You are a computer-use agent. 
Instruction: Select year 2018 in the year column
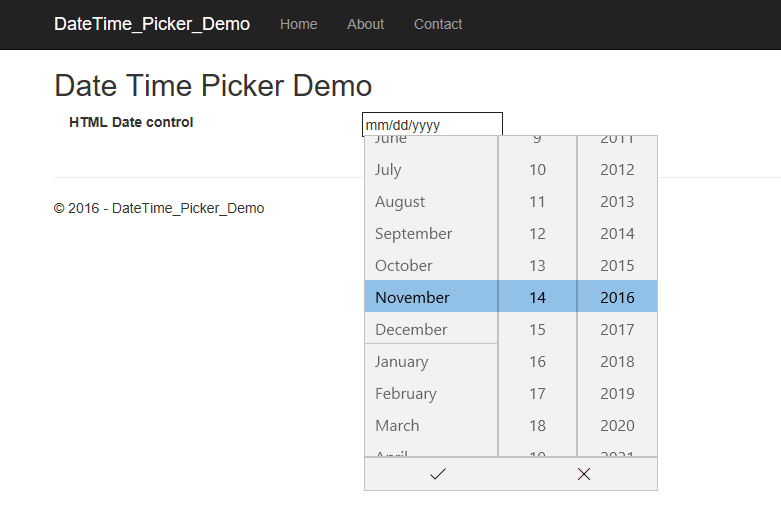pyautogui.click(x=617, y=362)
